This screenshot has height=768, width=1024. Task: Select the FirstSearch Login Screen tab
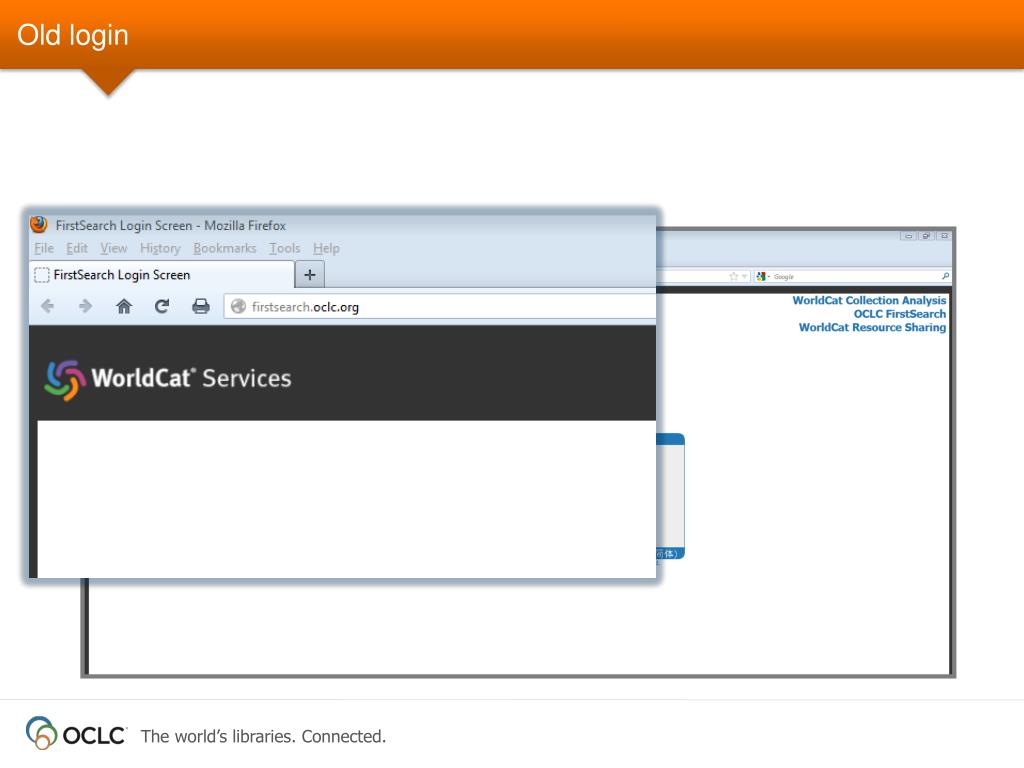pyautogui.click(x=130, y=274)
